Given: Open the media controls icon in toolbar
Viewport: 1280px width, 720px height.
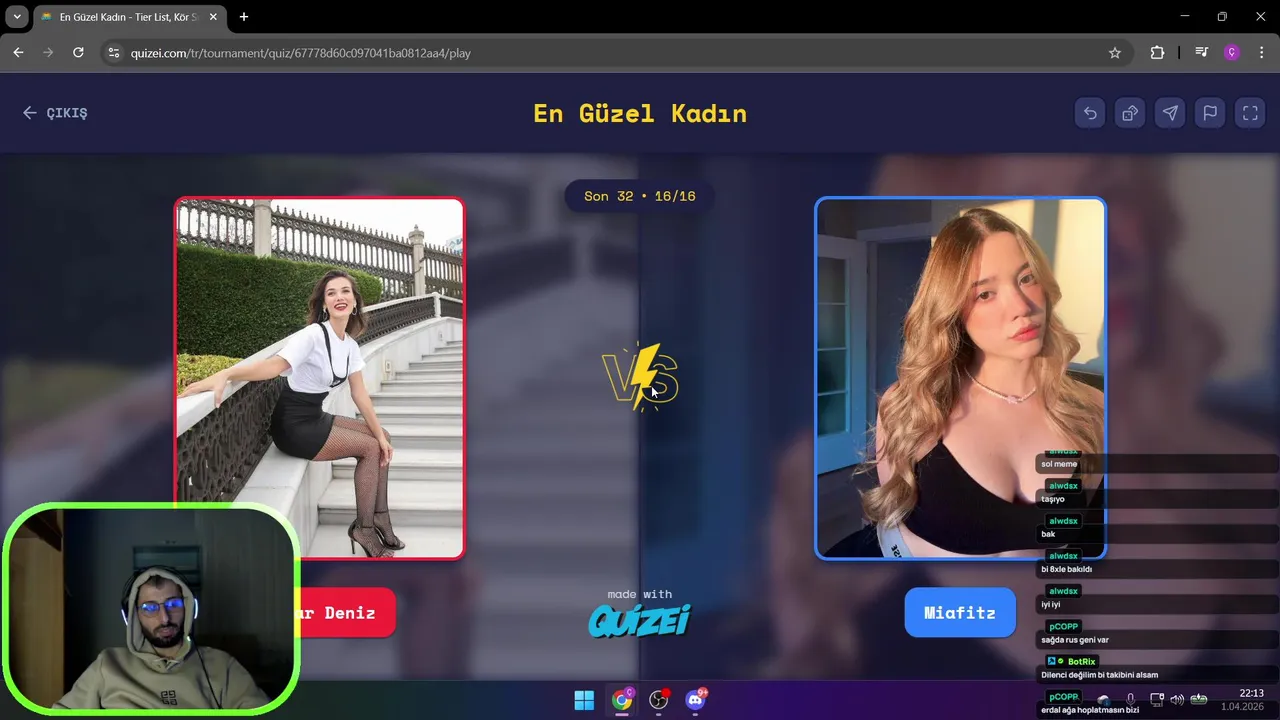Looking at the screenshot, I should coord(1202,53).
